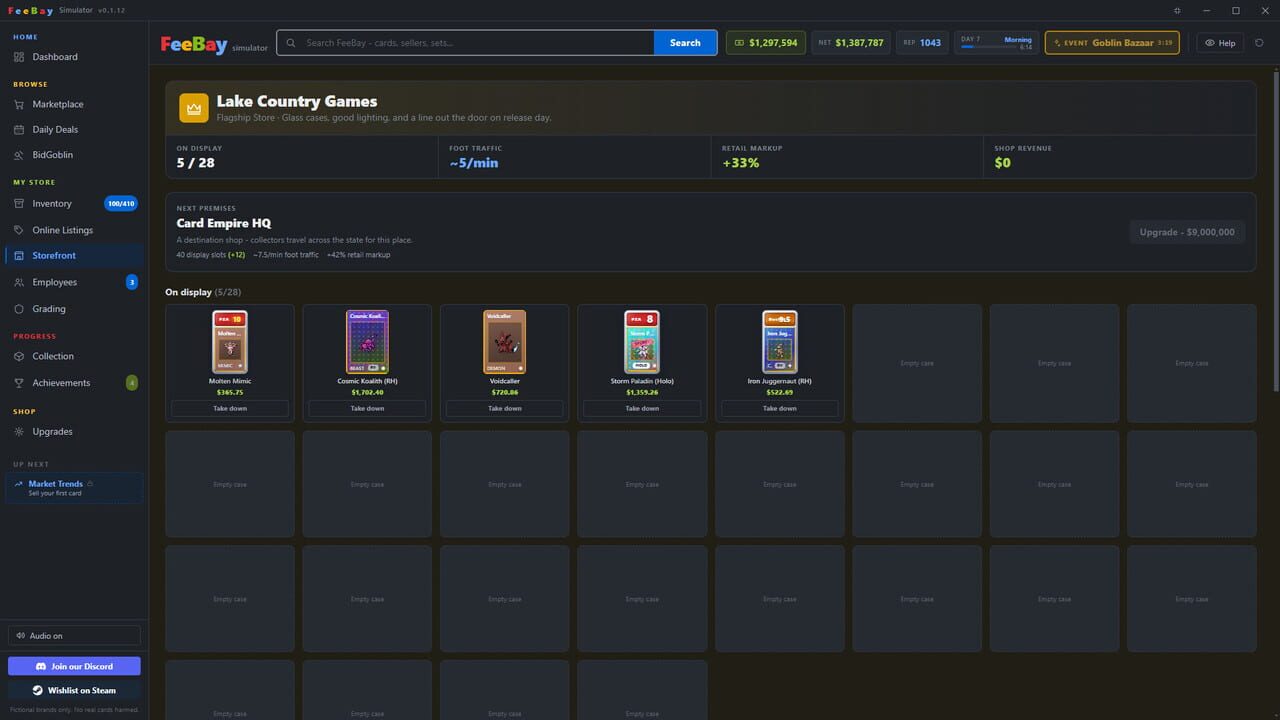Screen dimensions: 1280x720
Task: Click the Steam logo icon
Action: point(38,690)
